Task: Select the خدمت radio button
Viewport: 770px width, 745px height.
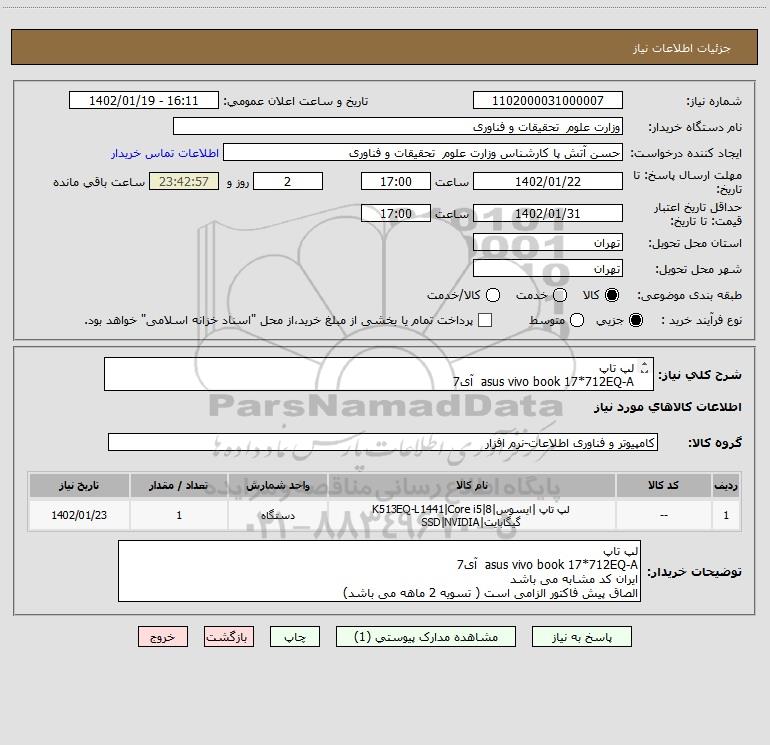Action: click(560, 295)
